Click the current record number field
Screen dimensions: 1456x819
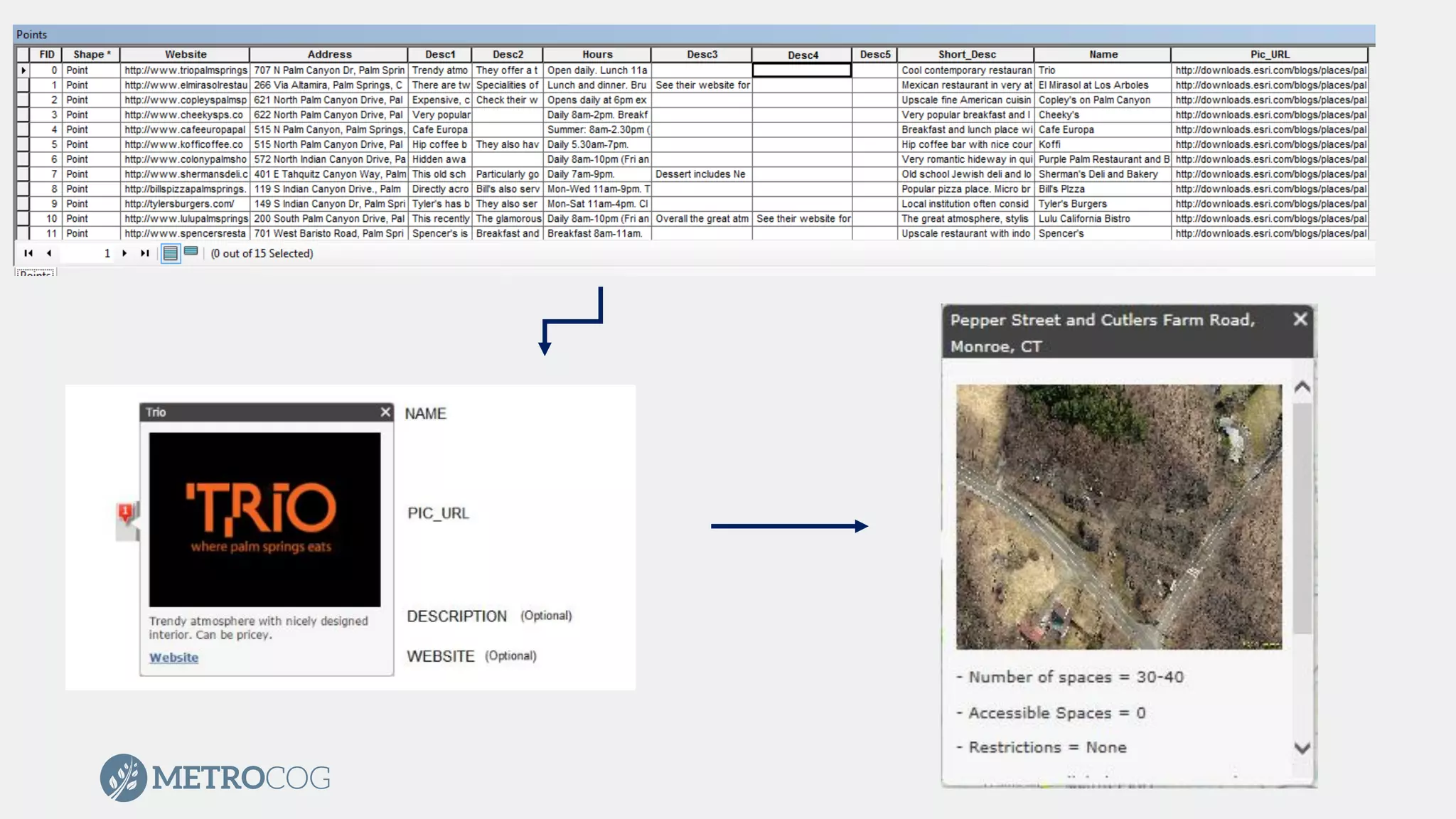(x=87, y=253)
